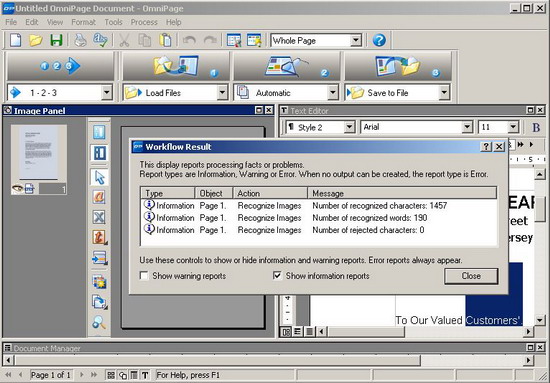Image resolution: width=550 pixels, height=383 pixels.
Task: Click the spelling proofread icon
Action: 100,40
